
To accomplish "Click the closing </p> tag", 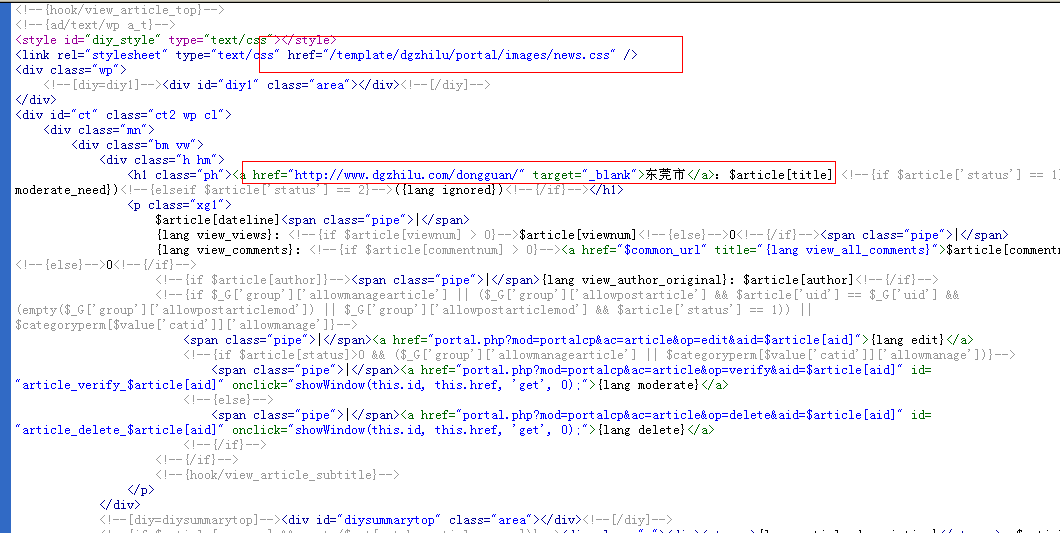I will (141, 489).
